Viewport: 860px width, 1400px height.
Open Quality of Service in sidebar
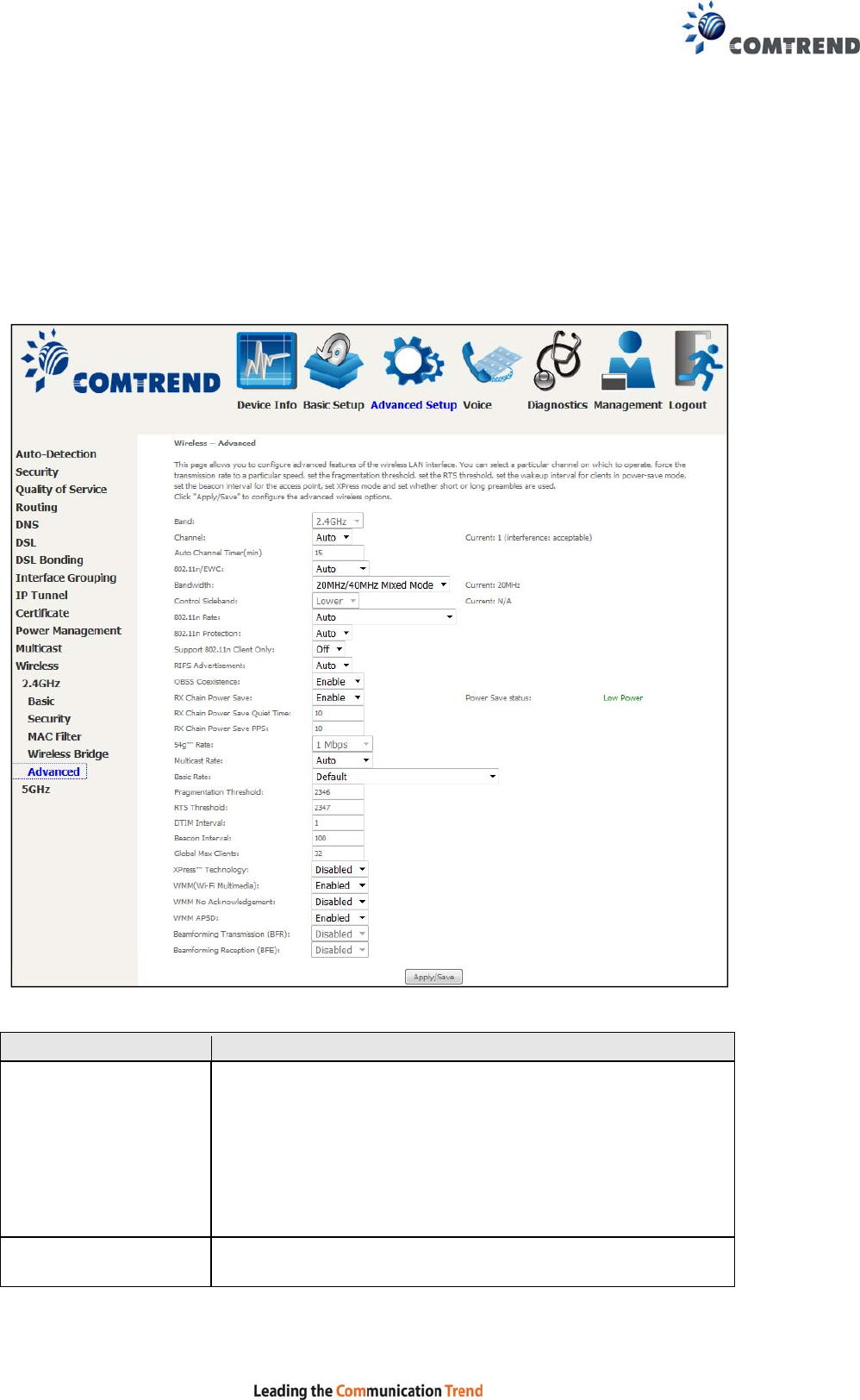(x=61, y=490)
